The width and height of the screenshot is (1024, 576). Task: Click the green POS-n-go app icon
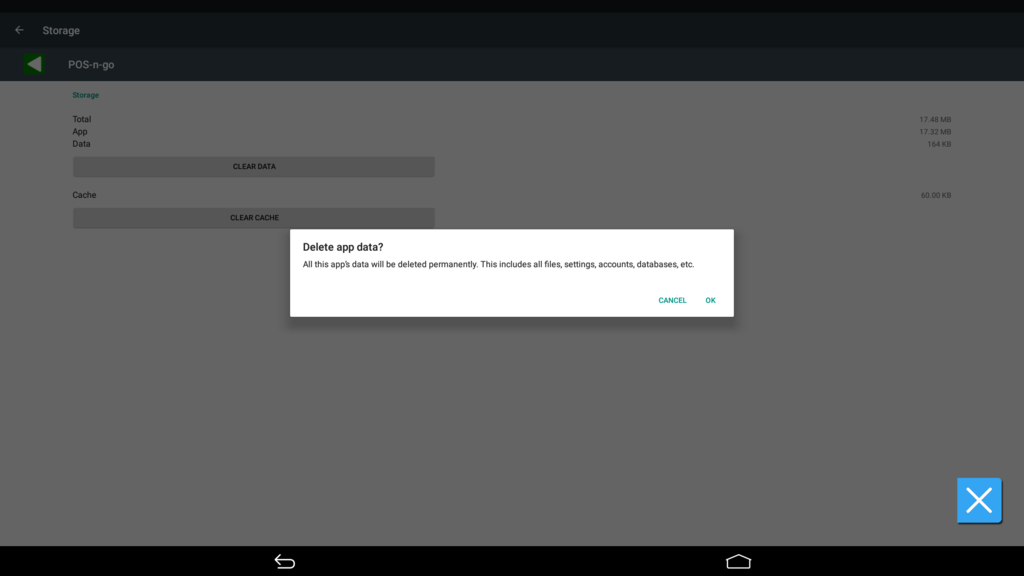pos(34,64)
